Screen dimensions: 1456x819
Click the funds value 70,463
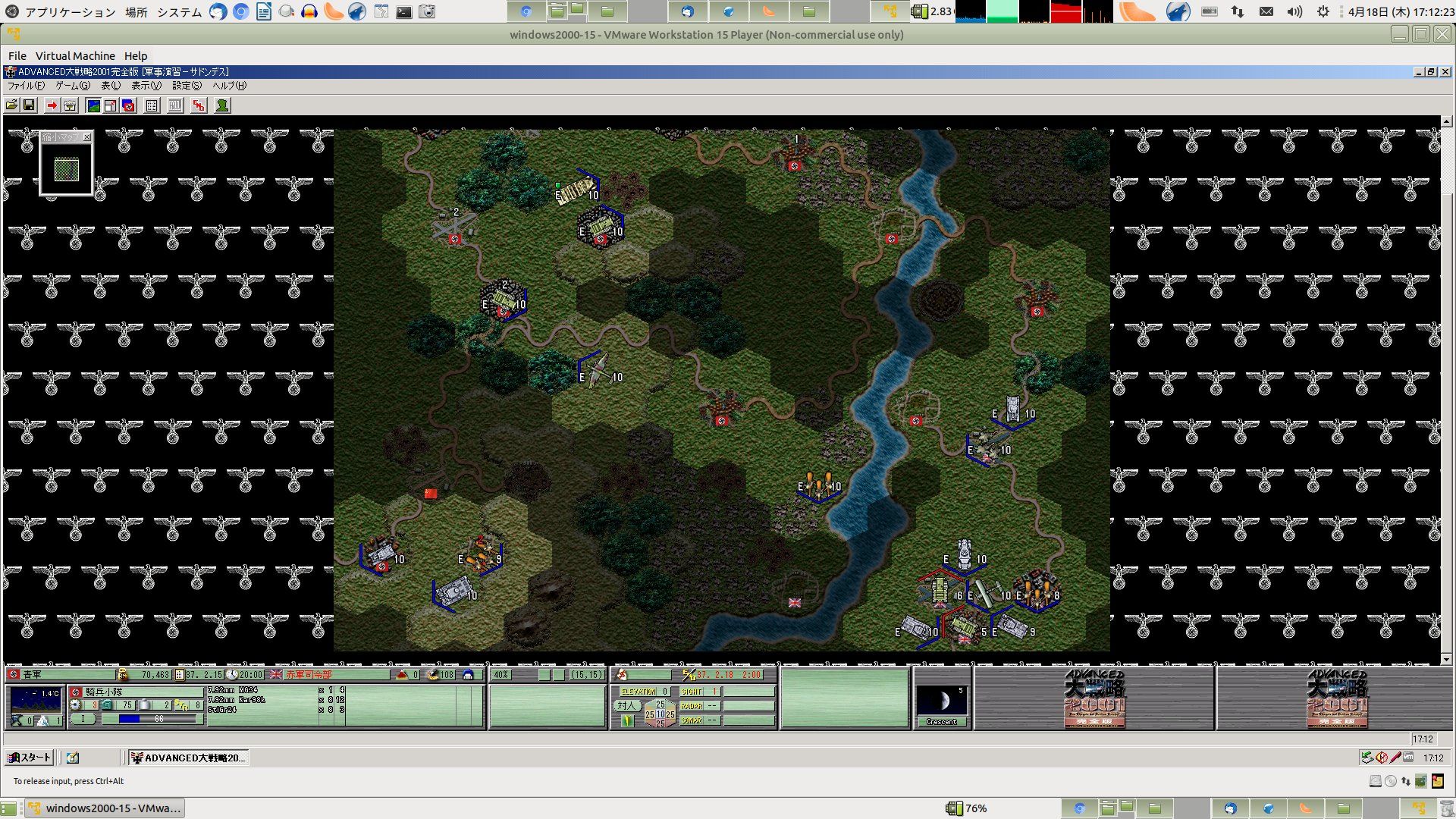click(x=155, y=674)
